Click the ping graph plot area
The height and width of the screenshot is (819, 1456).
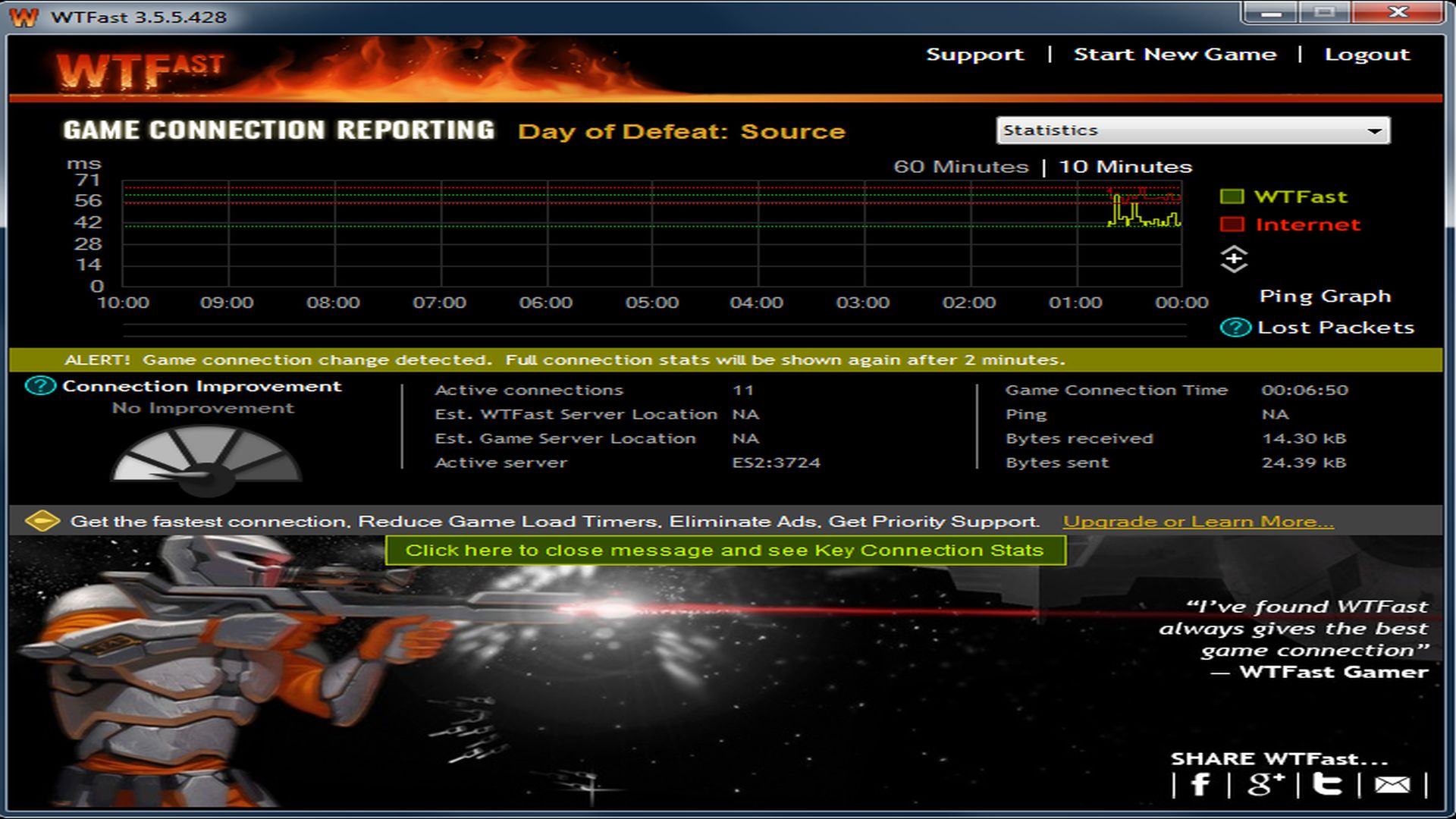(651, 234)
